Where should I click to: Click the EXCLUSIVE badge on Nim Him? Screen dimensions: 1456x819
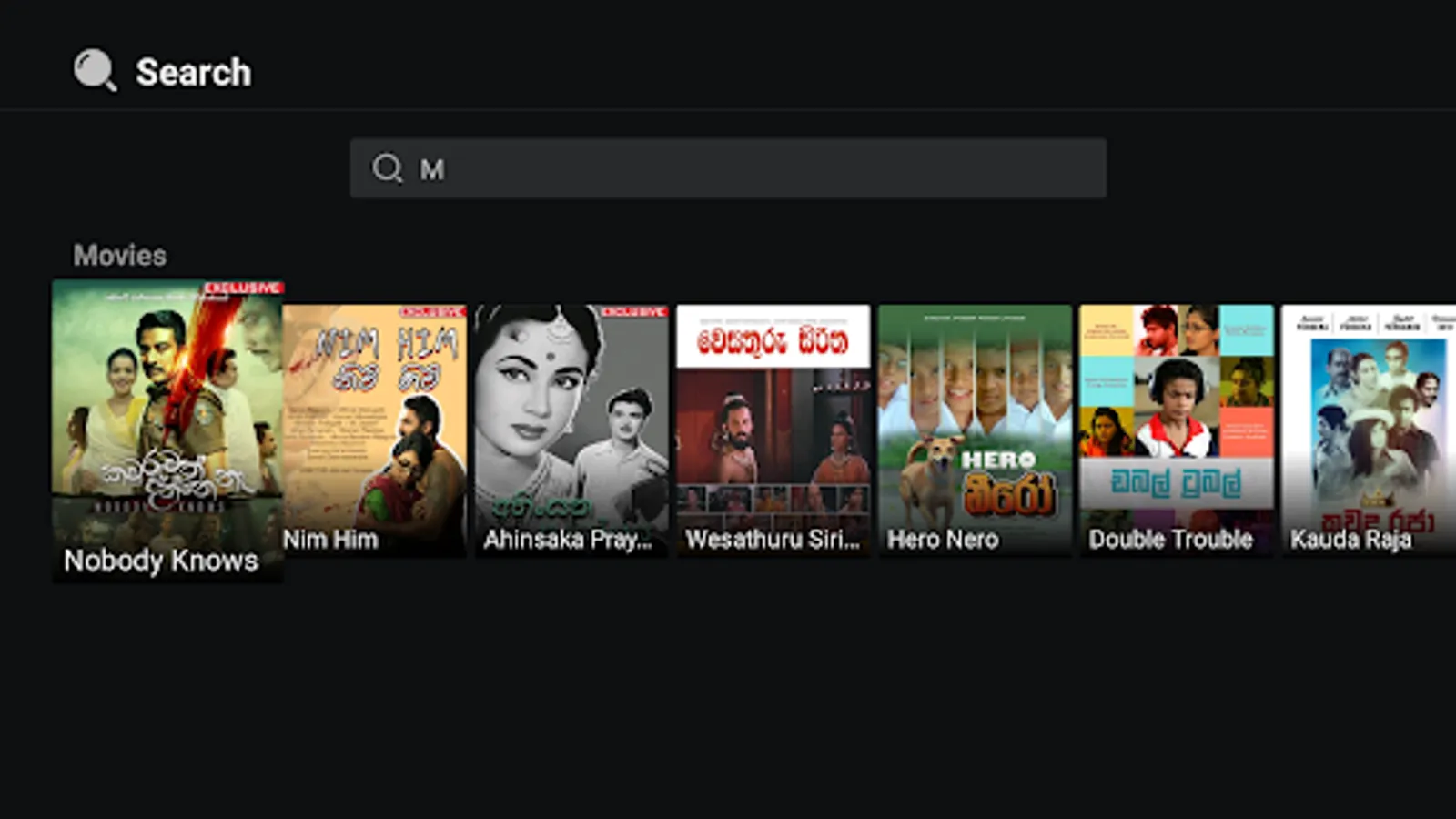[x=433, y=311]
